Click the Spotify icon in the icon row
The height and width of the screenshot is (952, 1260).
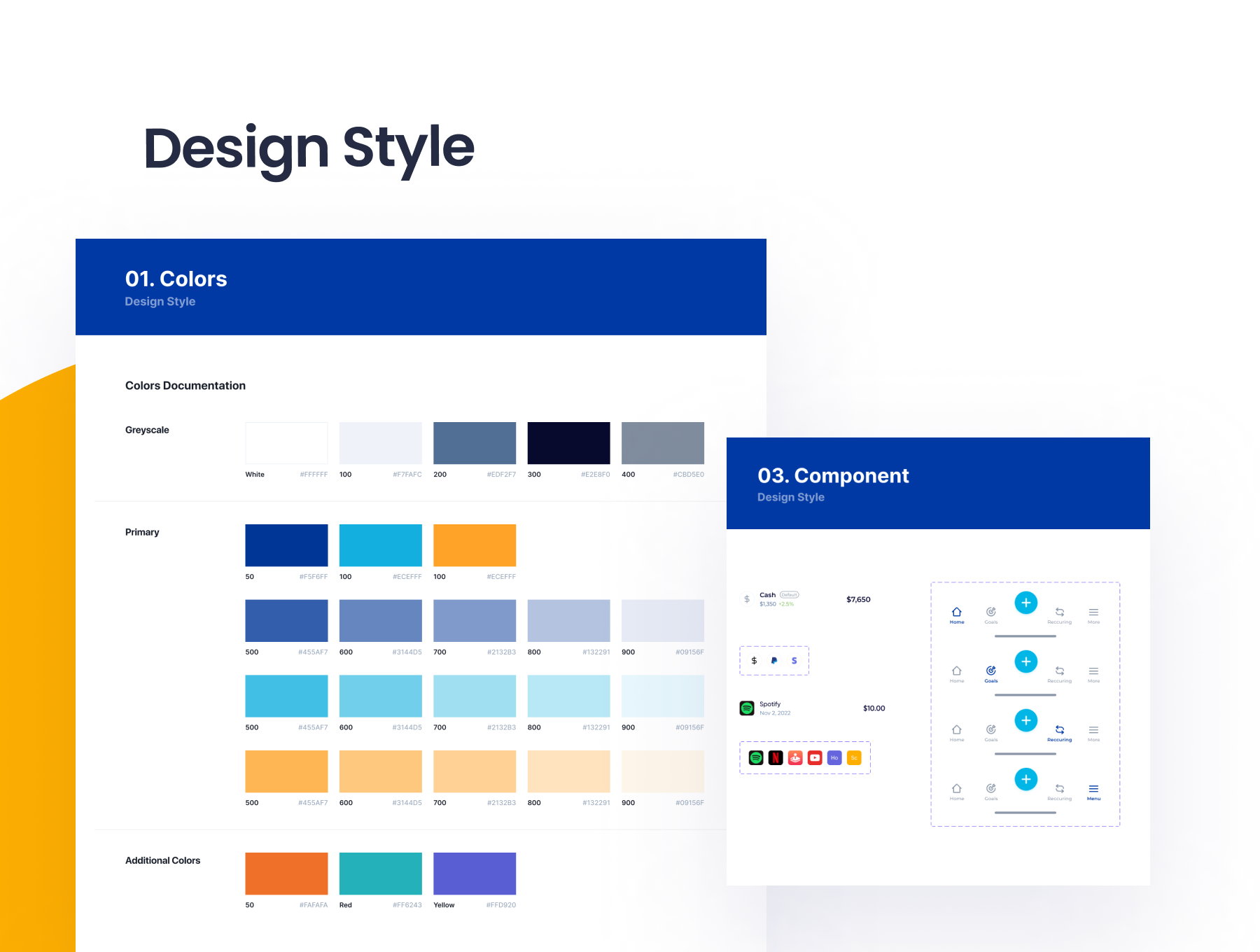(x=756, y=757)
